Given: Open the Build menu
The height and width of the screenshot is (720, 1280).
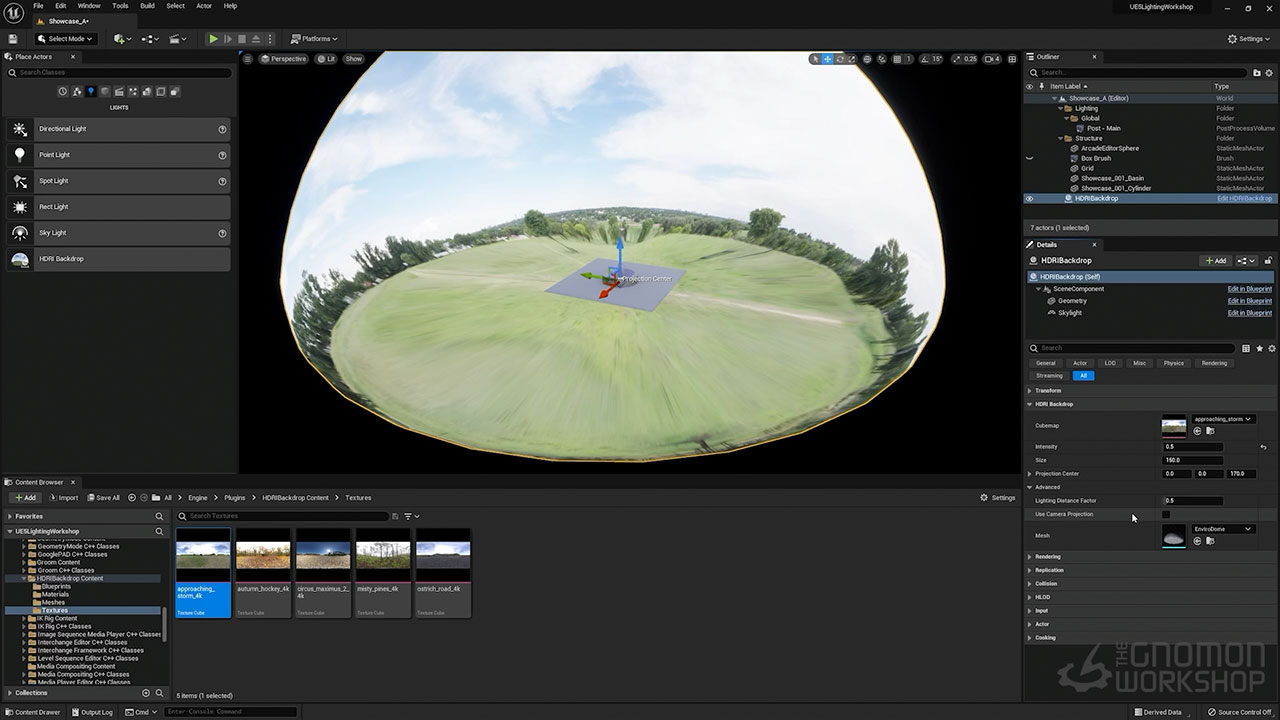Looking at the screenshot, I should pos(147,6).
